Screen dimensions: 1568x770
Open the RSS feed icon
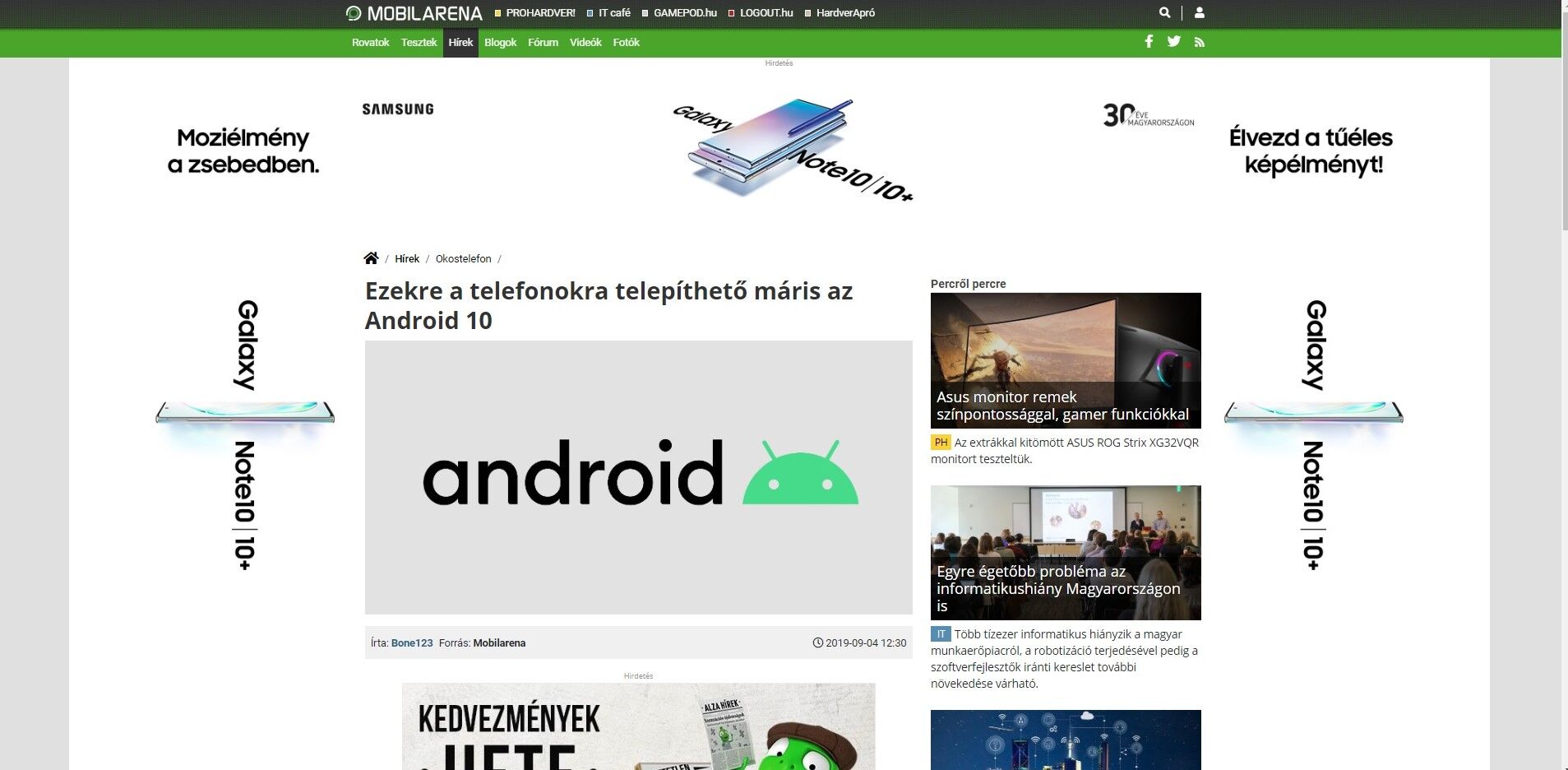click(x=1200, y=43)
